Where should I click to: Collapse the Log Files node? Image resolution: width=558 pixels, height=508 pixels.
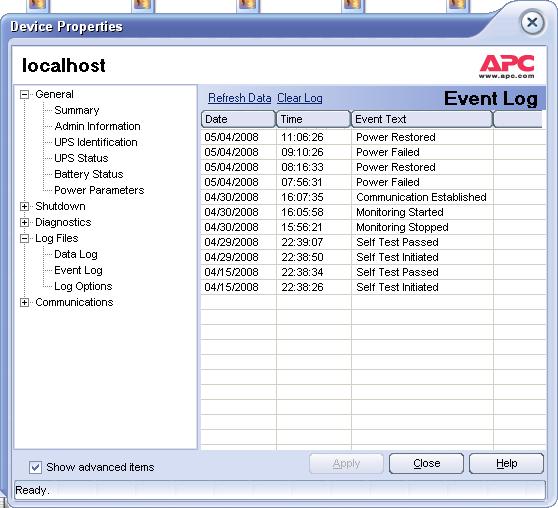tap(24, 239)
